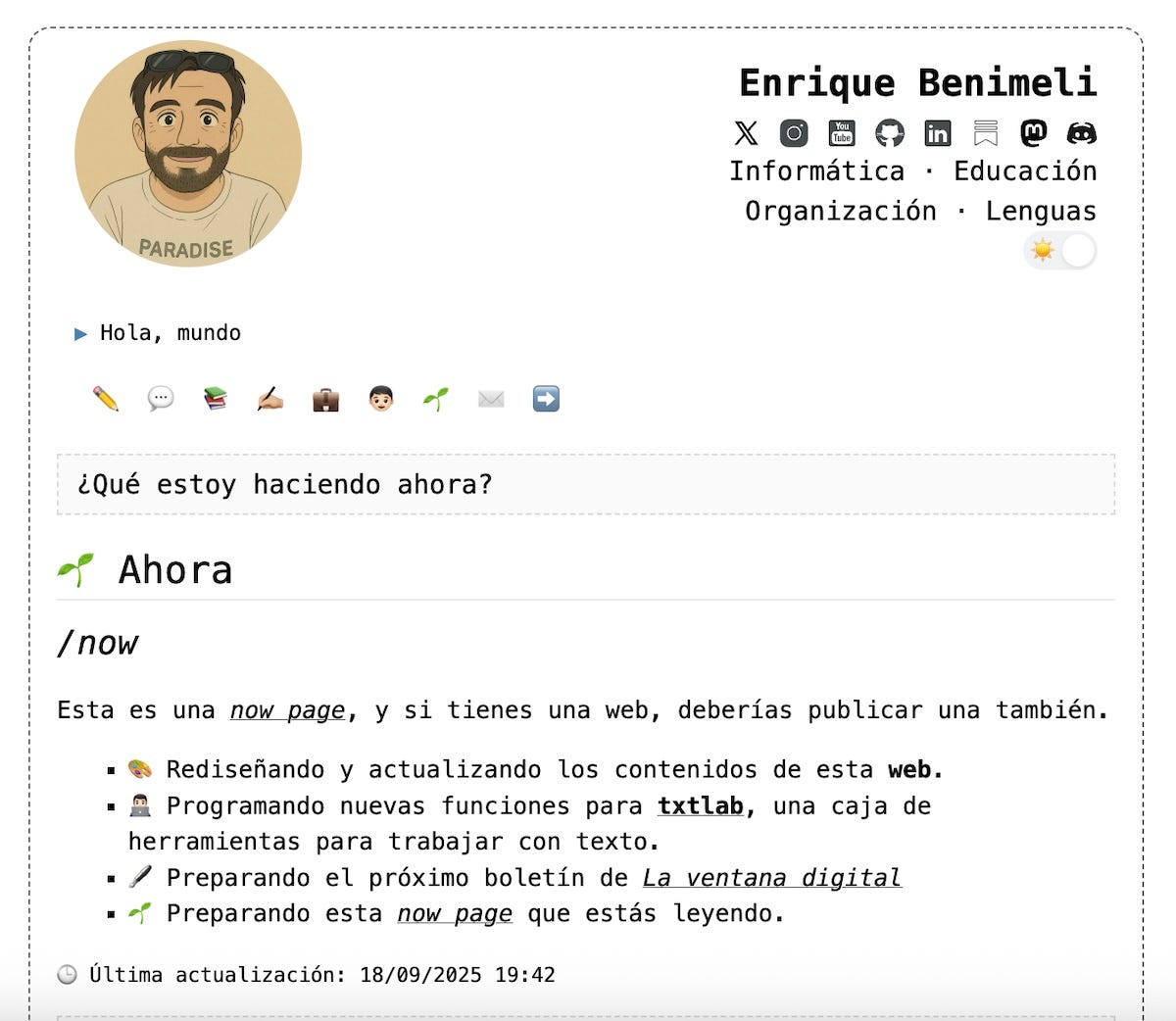Click the 'Enrique Benimeli' name heading
Screen dimensions: 1176x1021
pos(918,82)
